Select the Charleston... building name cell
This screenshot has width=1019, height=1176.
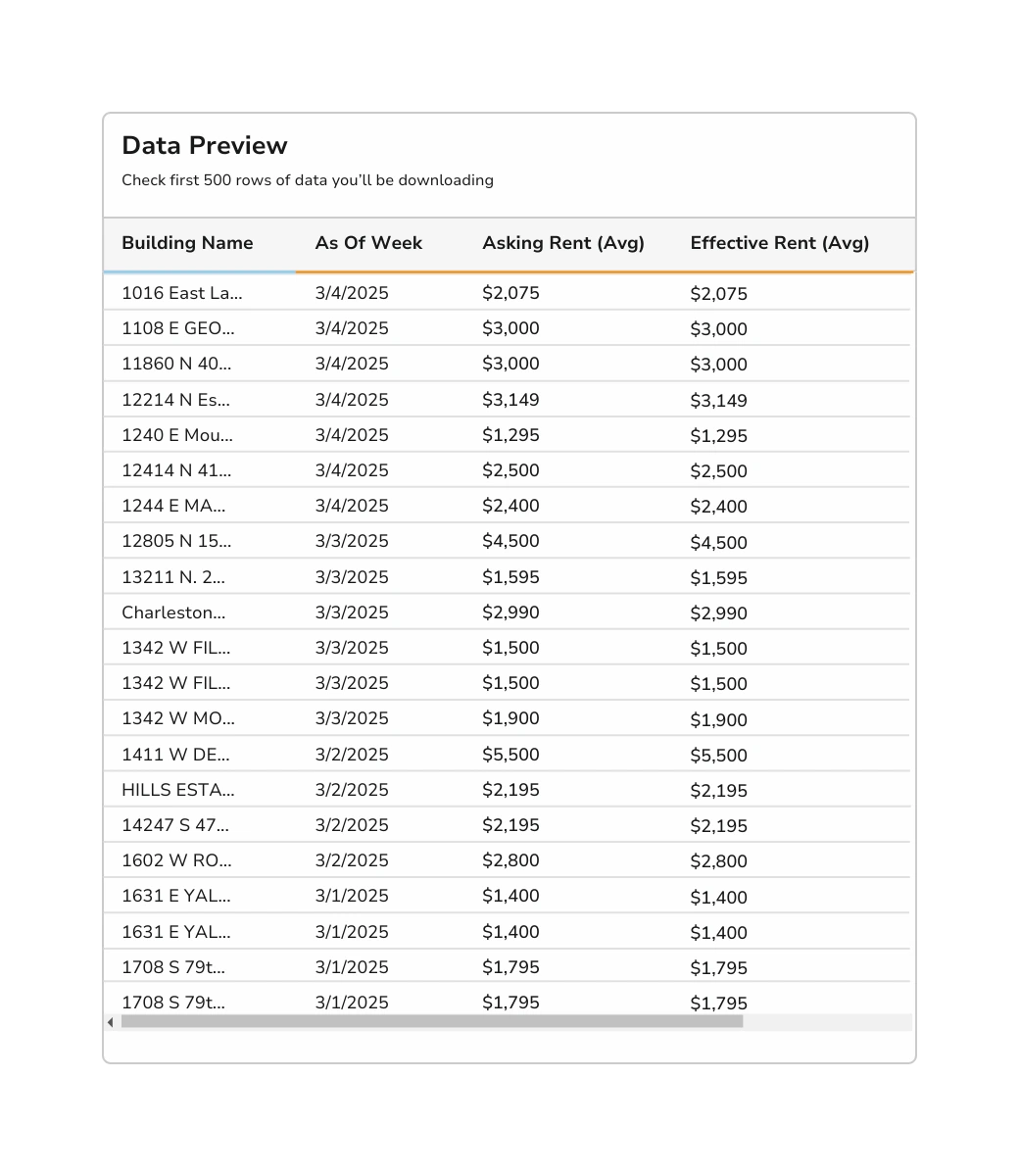point(173,612)
